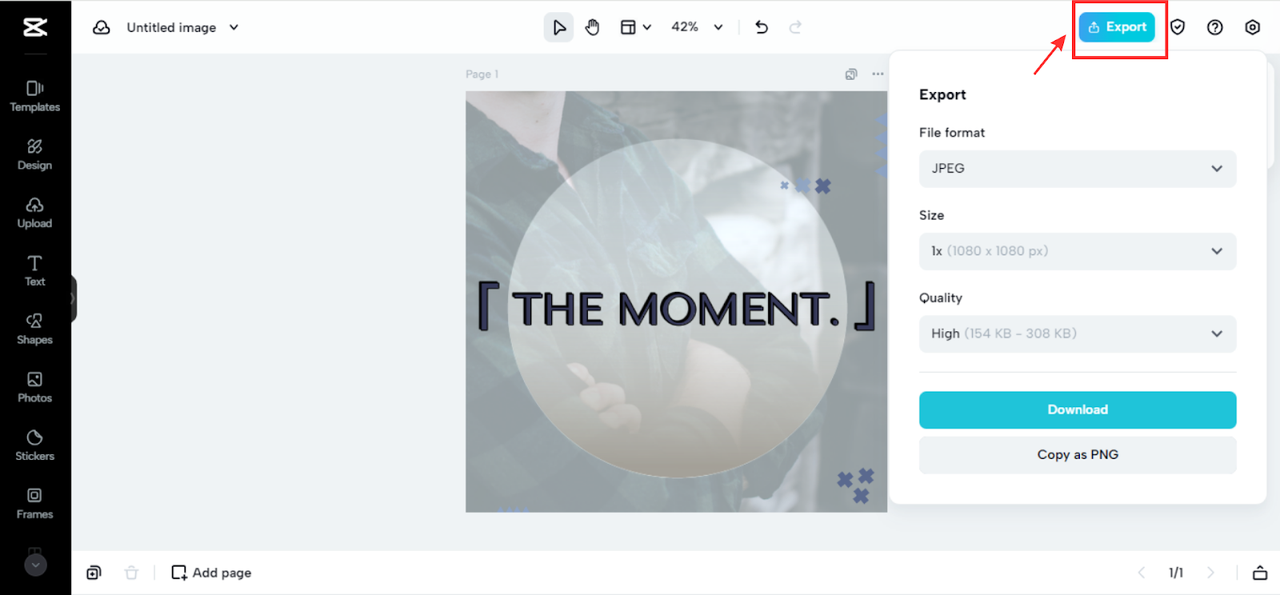
Task: Go to the previous page arrow
Action: pyautogui.click(x=1142, y=573)
